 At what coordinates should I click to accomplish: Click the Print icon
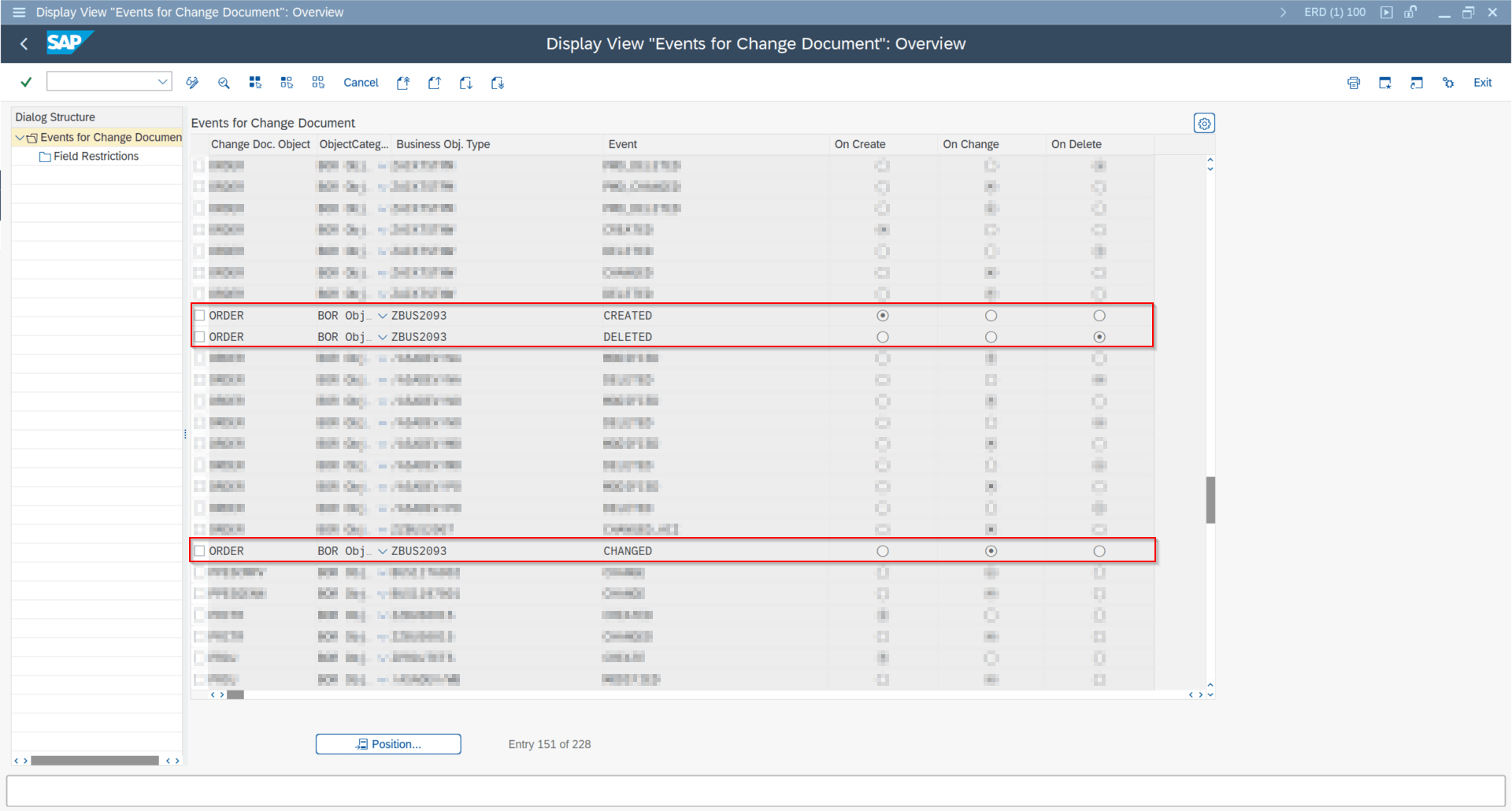[1354, 83]
